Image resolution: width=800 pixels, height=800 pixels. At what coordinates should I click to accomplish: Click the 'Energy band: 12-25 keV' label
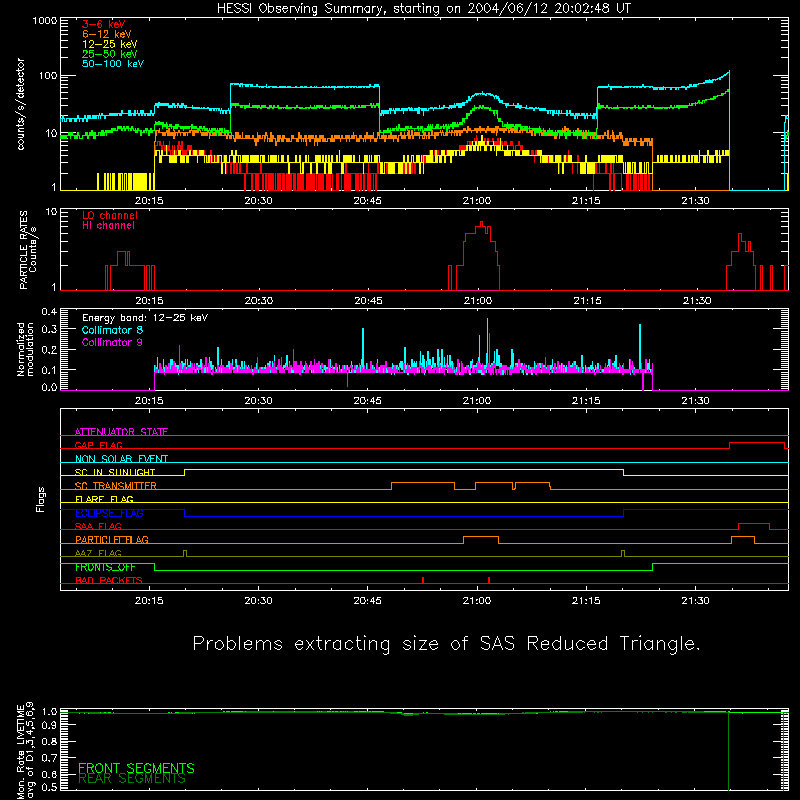145,318
